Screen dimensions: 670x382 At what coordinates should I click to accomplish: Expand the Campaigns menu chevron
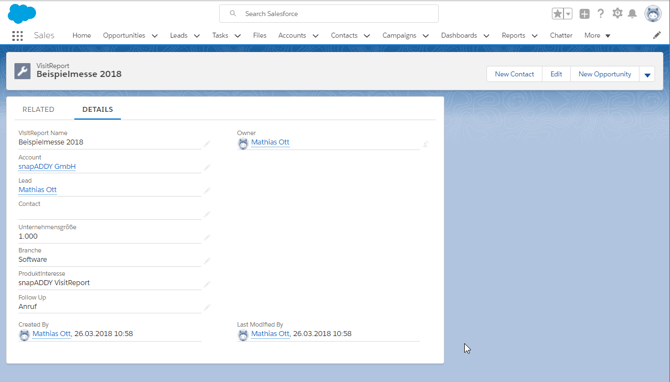coord(426,36)
